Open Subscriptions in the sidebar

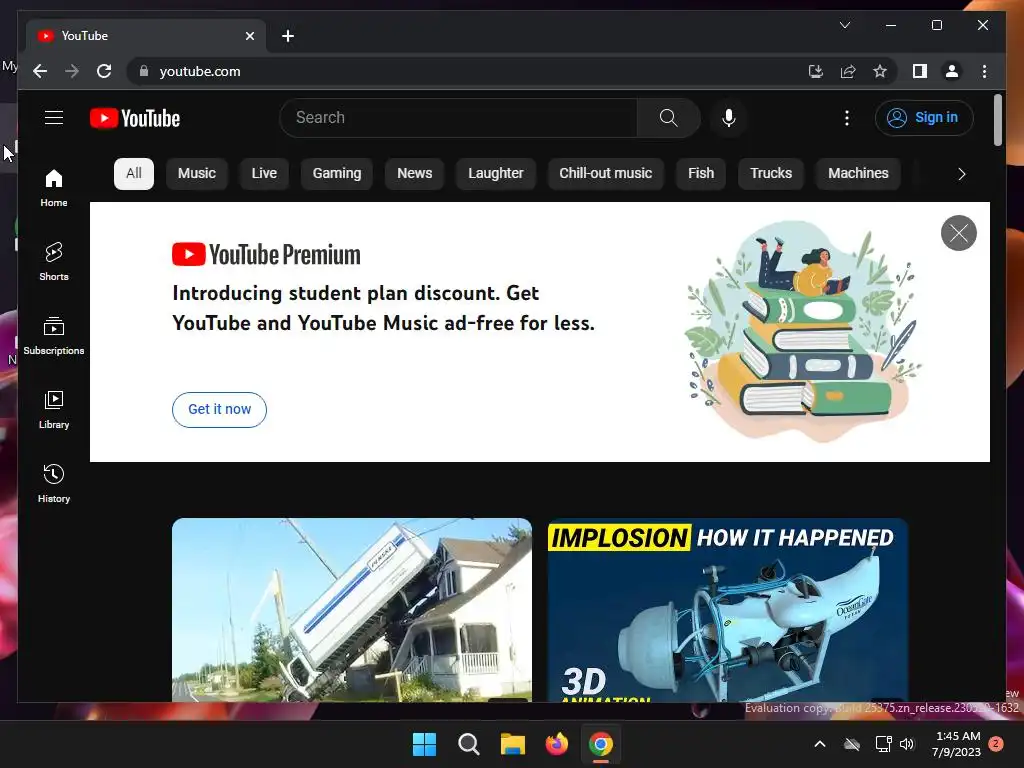(54, 336)
